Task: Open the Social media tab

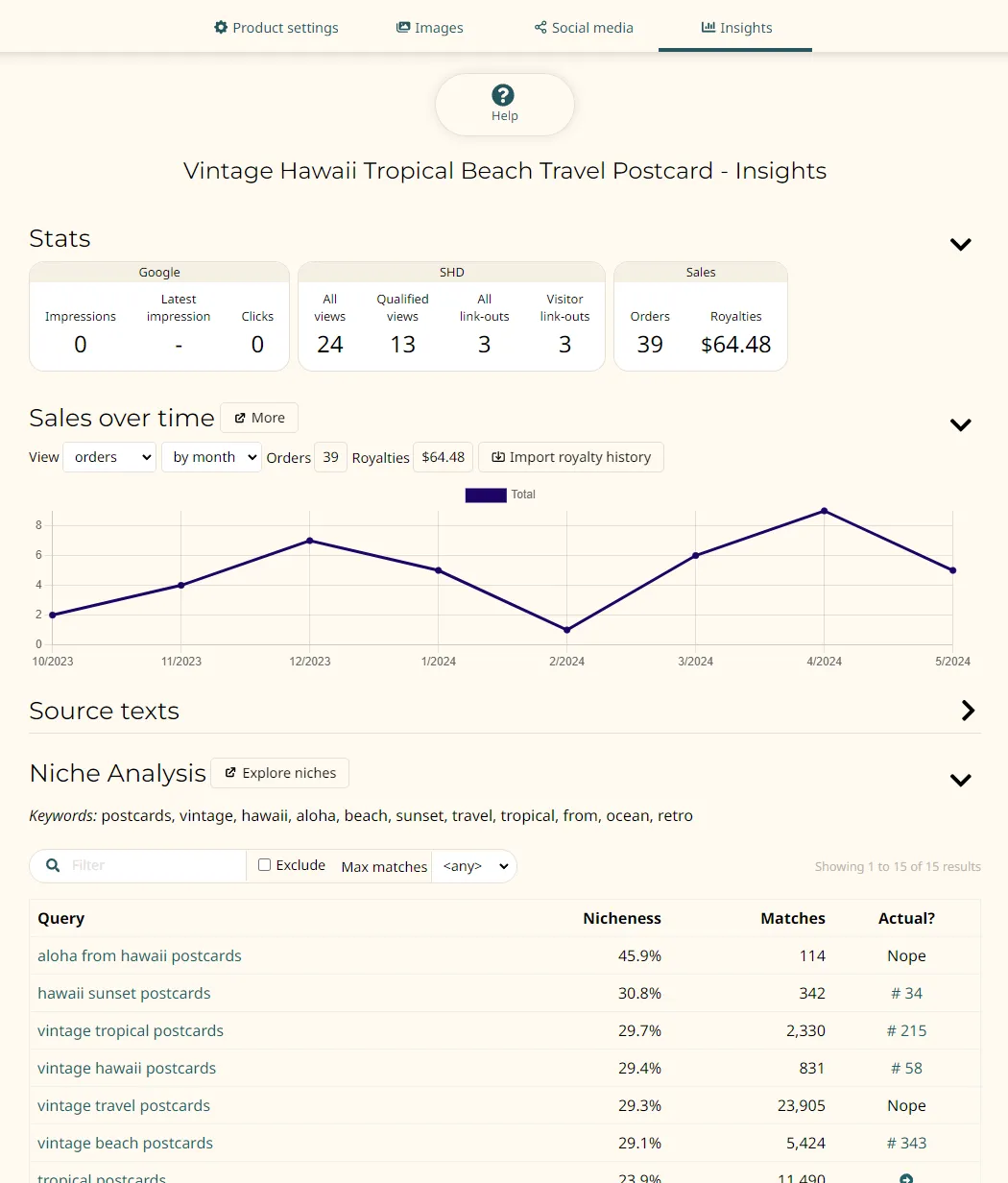Action: 584,28
